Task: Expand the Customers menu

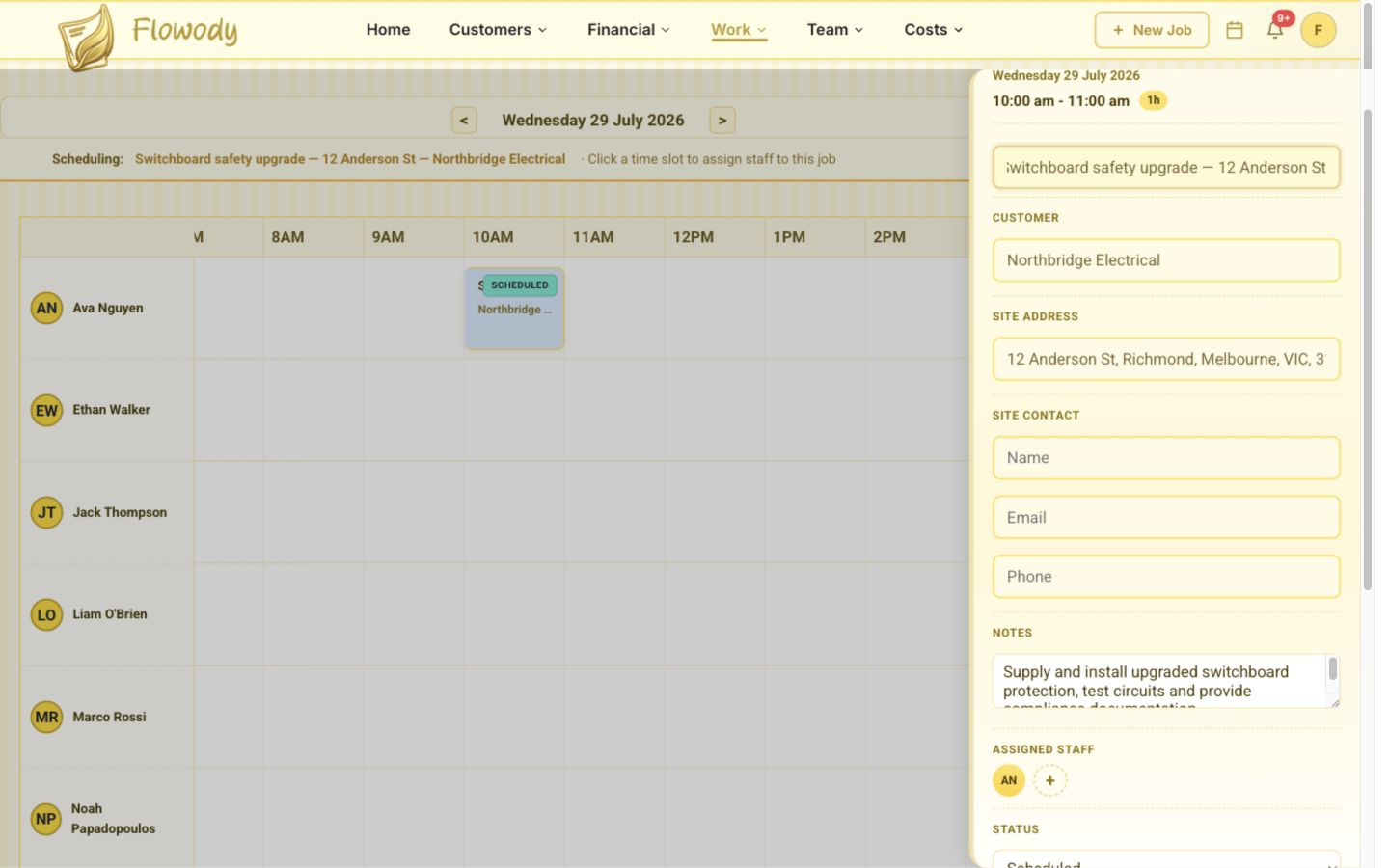Action: 498,30
